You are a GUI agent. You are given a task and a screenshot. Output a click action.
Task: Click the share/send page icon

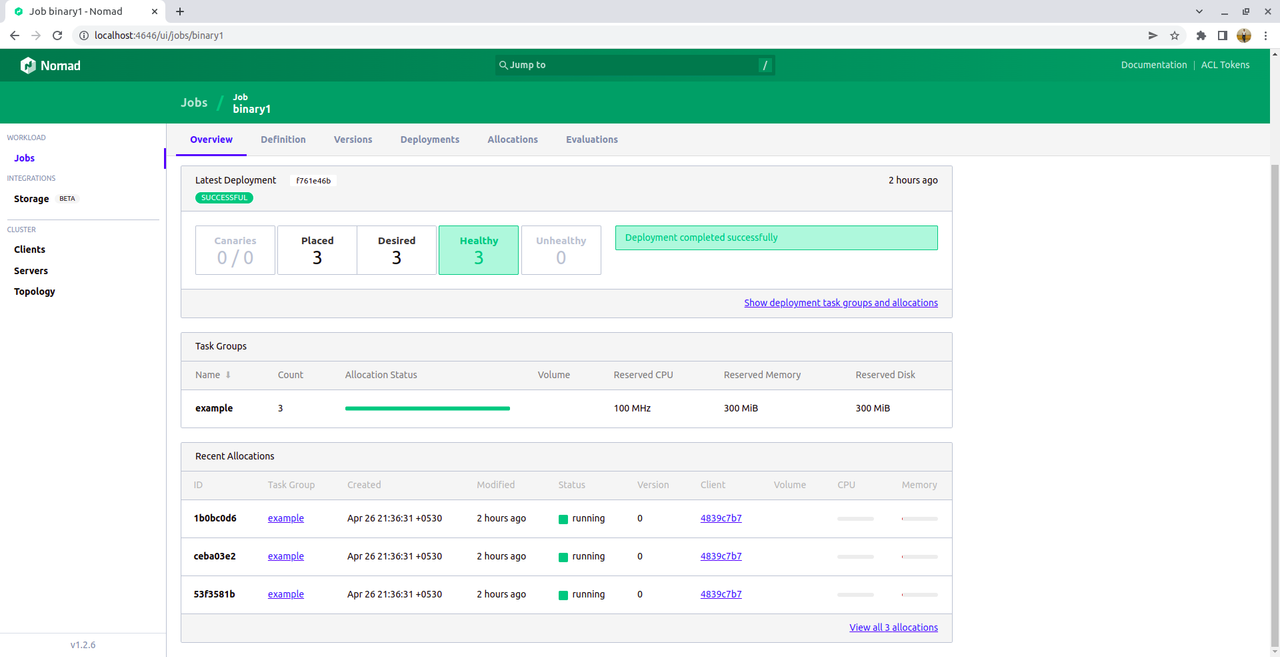1153,35
